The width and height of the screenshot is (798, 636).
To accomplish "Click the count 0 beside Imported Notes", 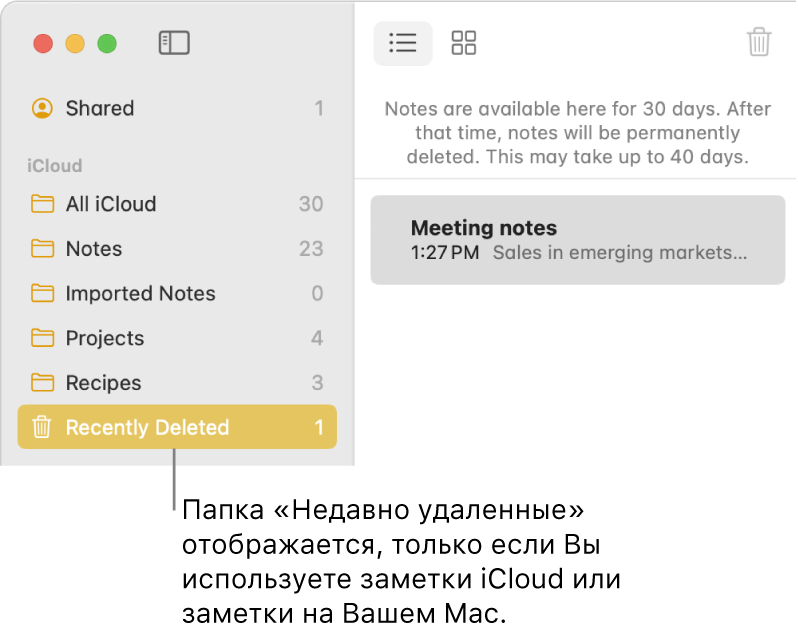I will (x=317, y=294).
